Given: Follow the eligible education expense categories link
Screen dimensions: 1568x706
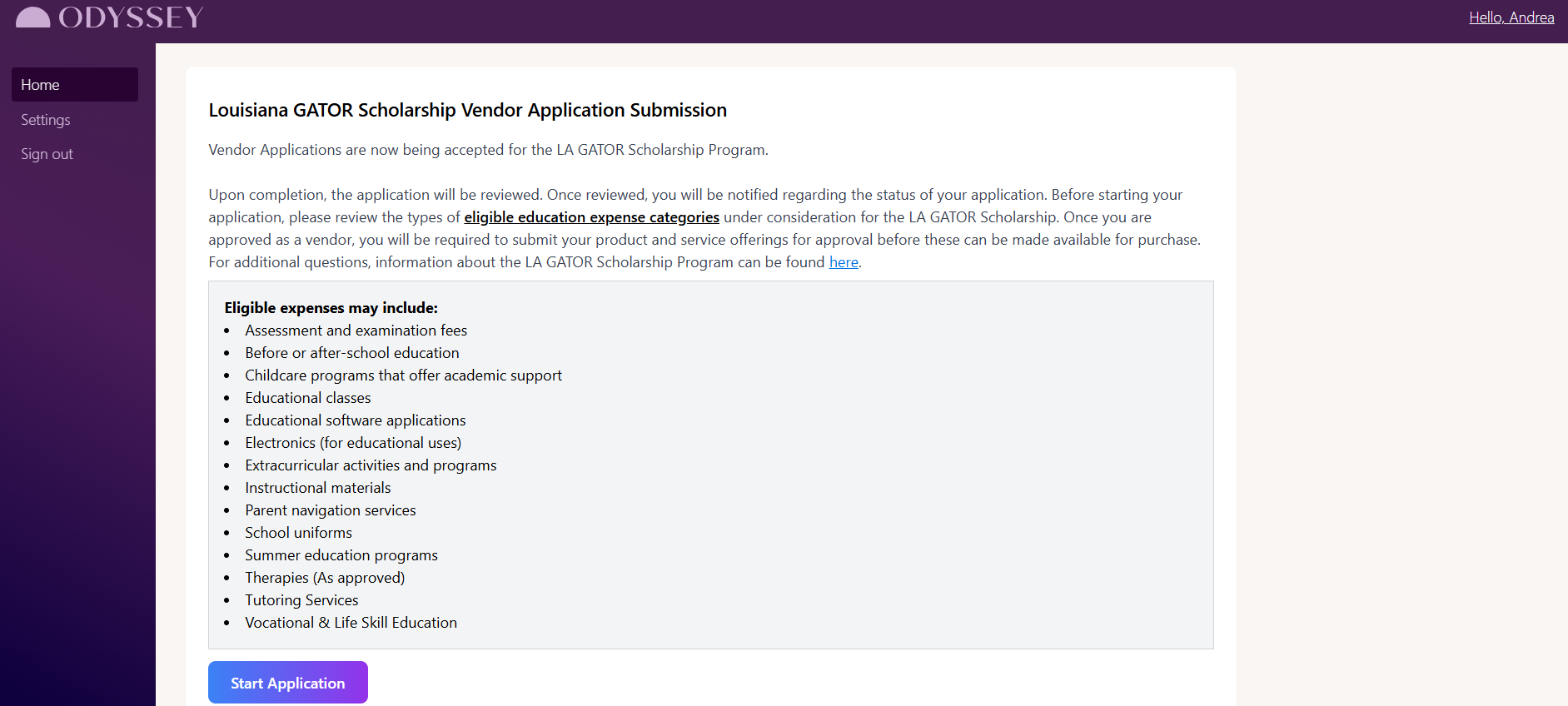Looking at the screenshot, I should [591, 217].
